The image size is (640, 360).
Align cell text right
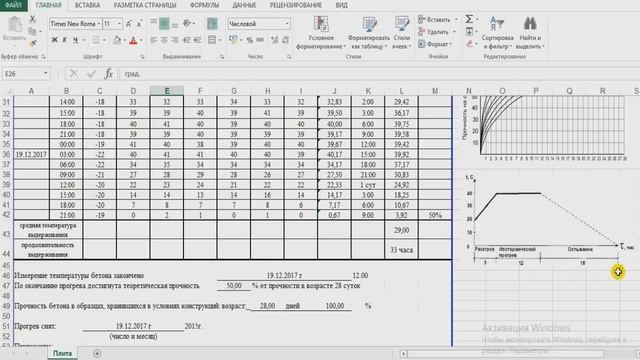tap(175, 40)
